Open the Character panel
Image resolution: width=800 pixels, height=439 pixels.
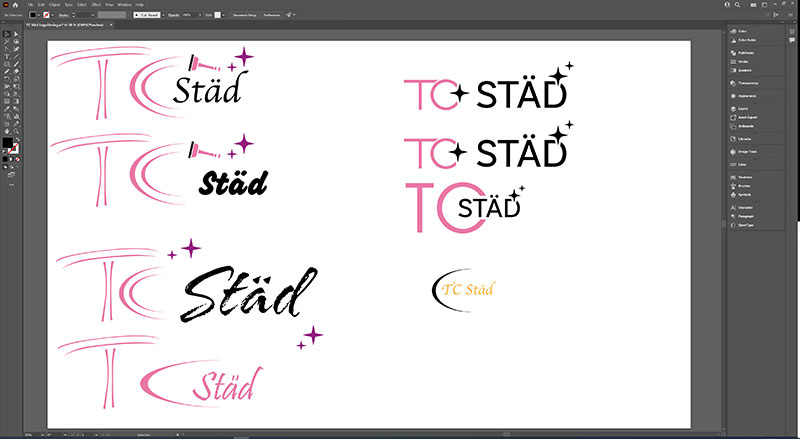tap(742, 208)
